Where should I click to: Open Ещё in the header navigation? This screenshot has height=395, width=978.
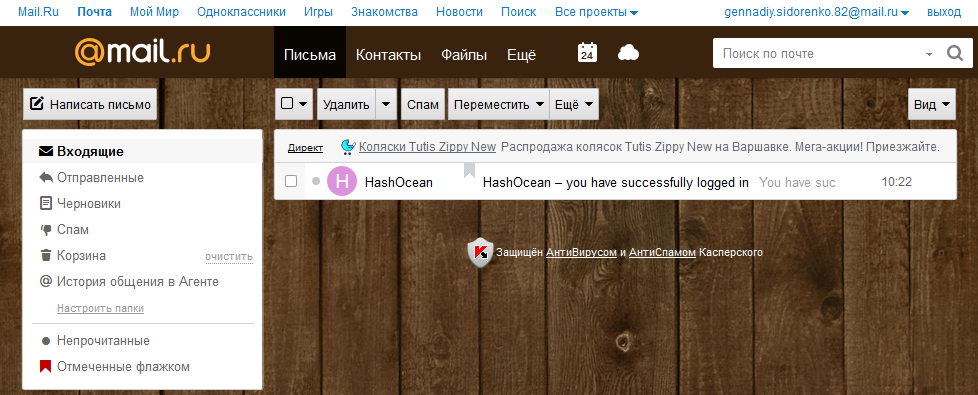tap(521, 54)
